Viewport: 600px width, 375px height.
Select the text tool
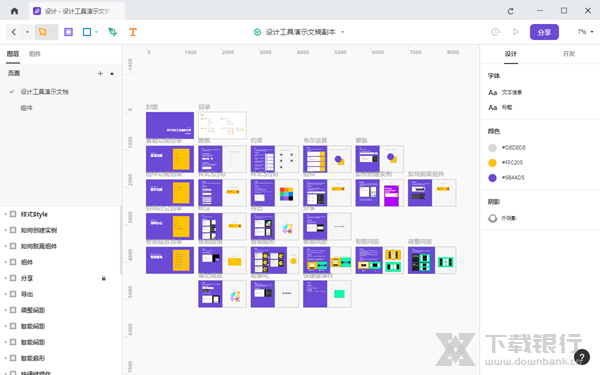(133, 32)
